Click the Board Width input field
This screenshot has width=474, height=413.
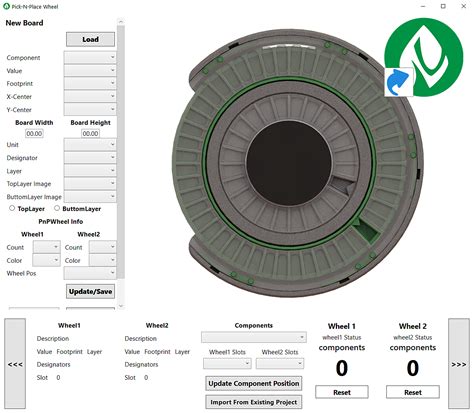(x=34, y=133)
